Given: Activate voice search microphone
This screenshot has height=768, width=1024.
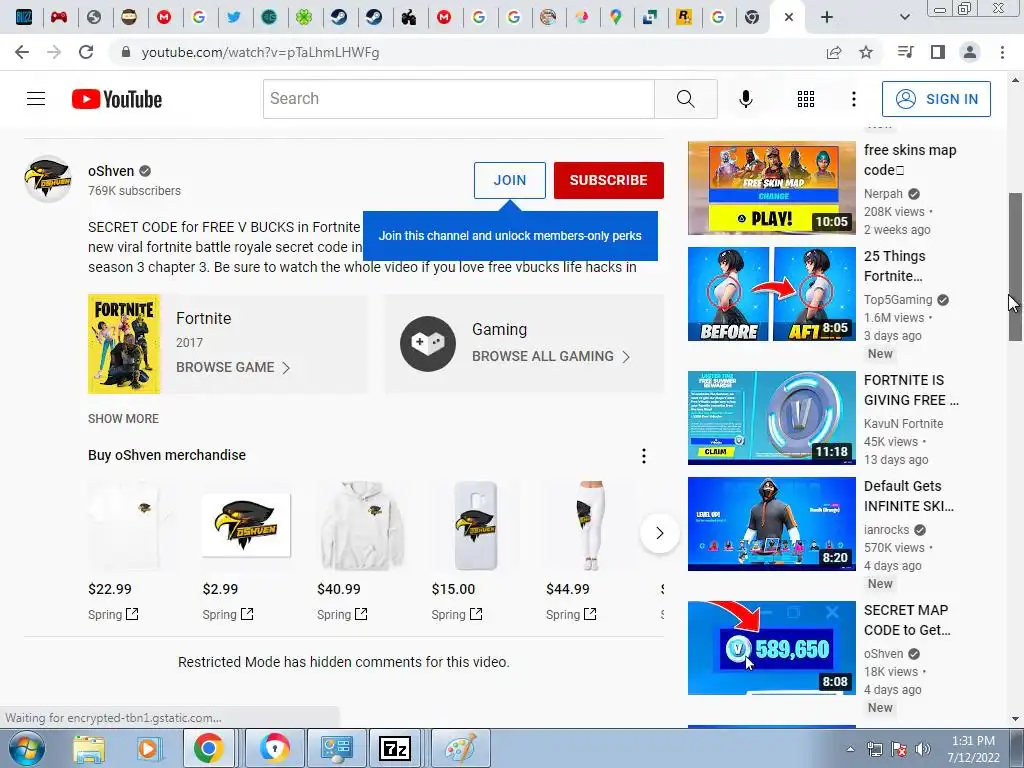Looking at the screenshot, I should [745, 99].
